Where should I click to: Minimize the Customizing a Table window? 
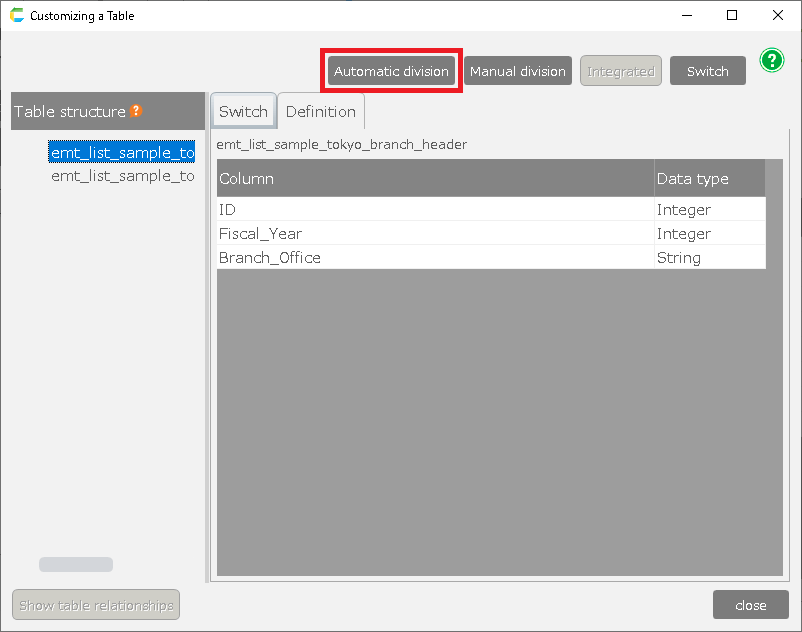coord(686,16)
